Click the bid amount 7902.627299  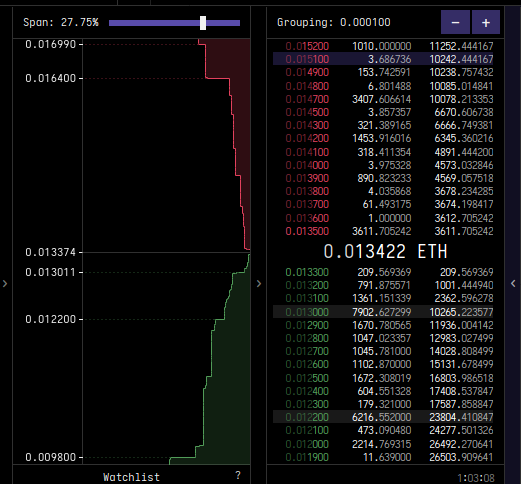[x=382, y=312]
